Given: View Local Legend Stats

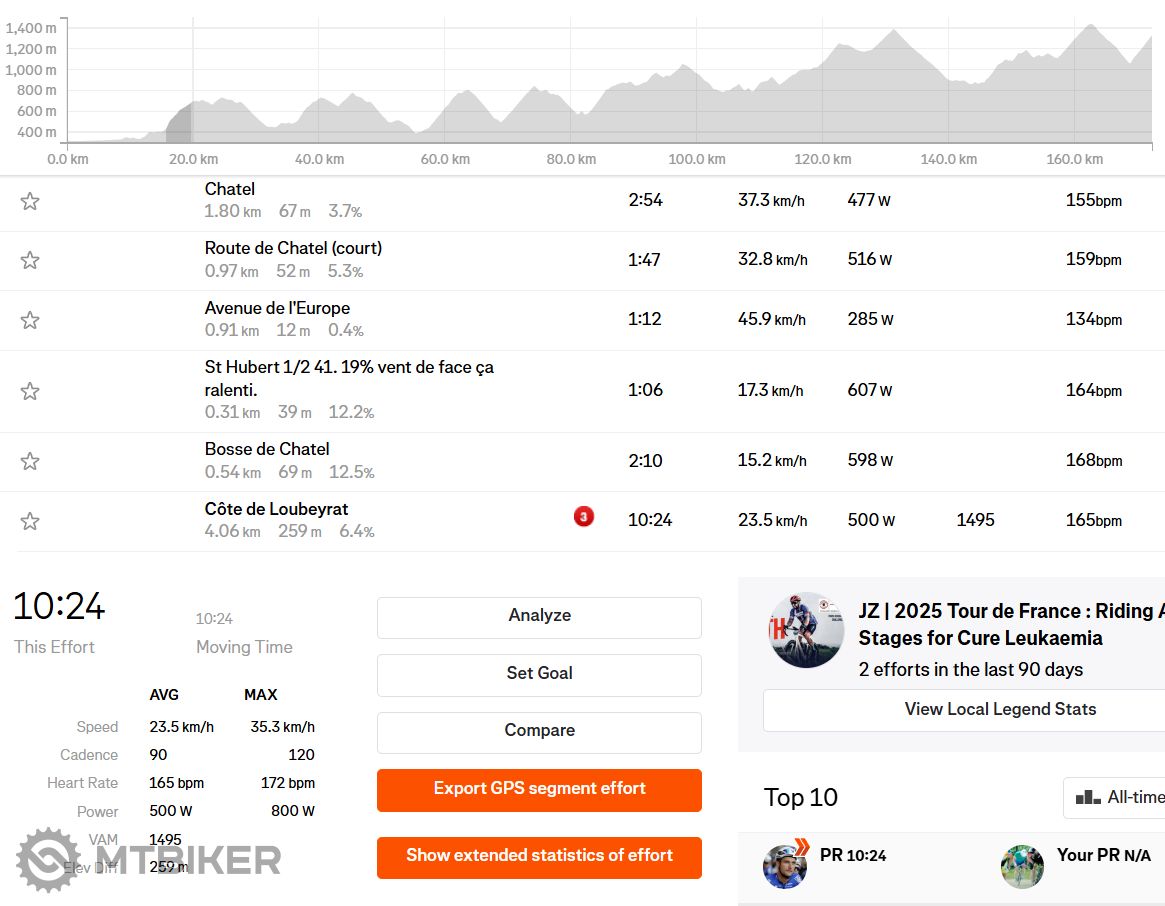Looking at the screenshot, I should point(999,709).
